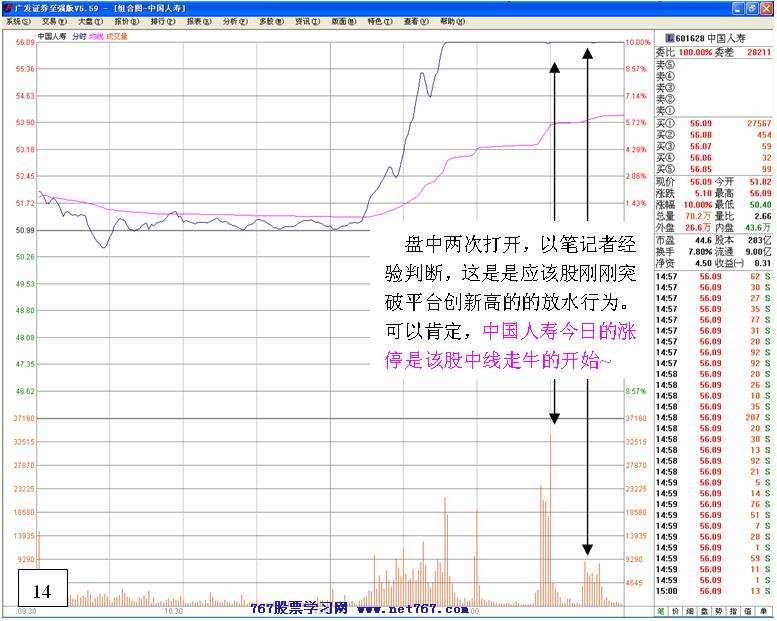The image size is (777, 621).
Task: Click the 买② bid price 56.08
Action: (x=701, y=135)
